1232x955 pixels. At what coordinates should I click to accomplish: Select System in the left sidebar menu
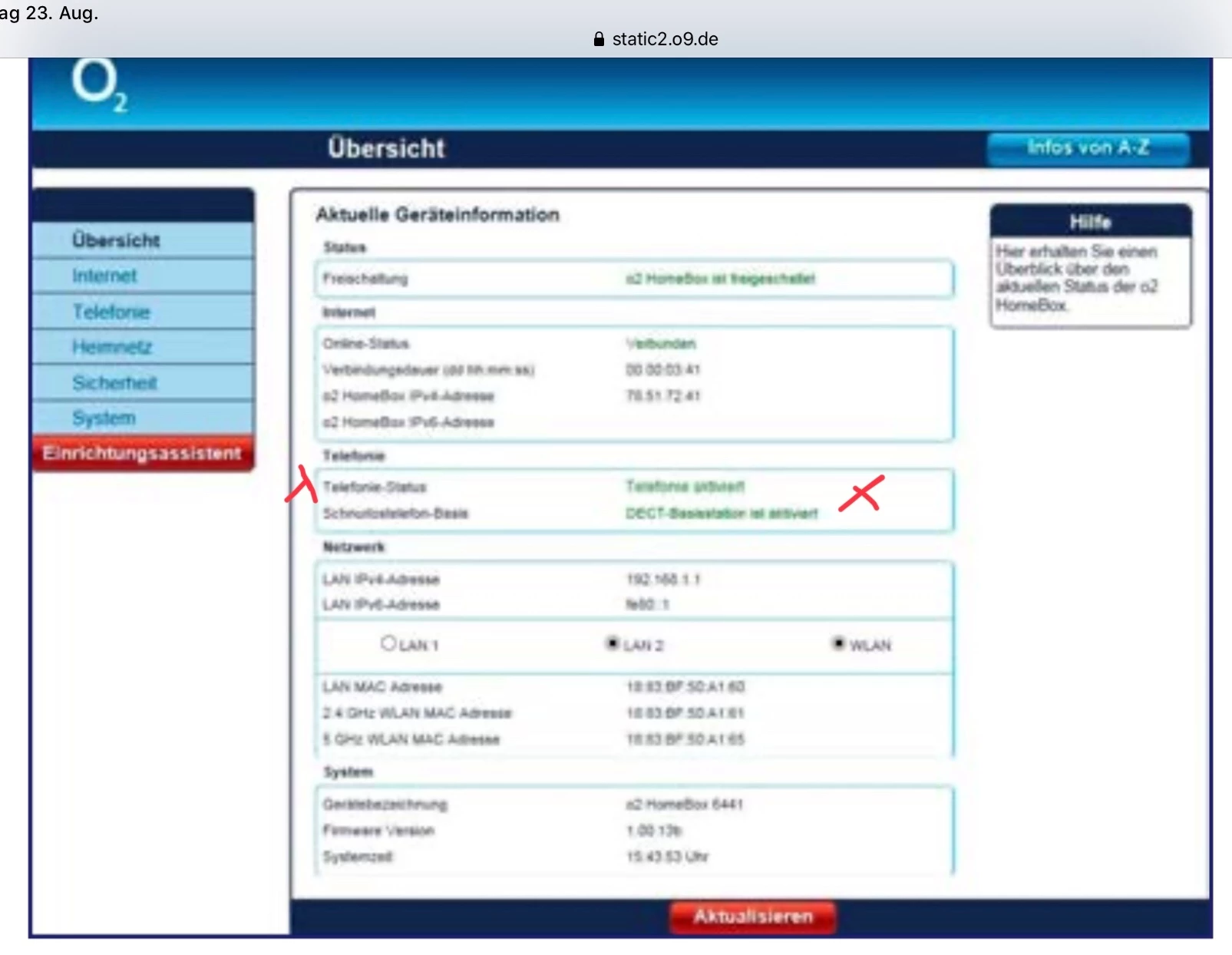[x=143, y=418]
